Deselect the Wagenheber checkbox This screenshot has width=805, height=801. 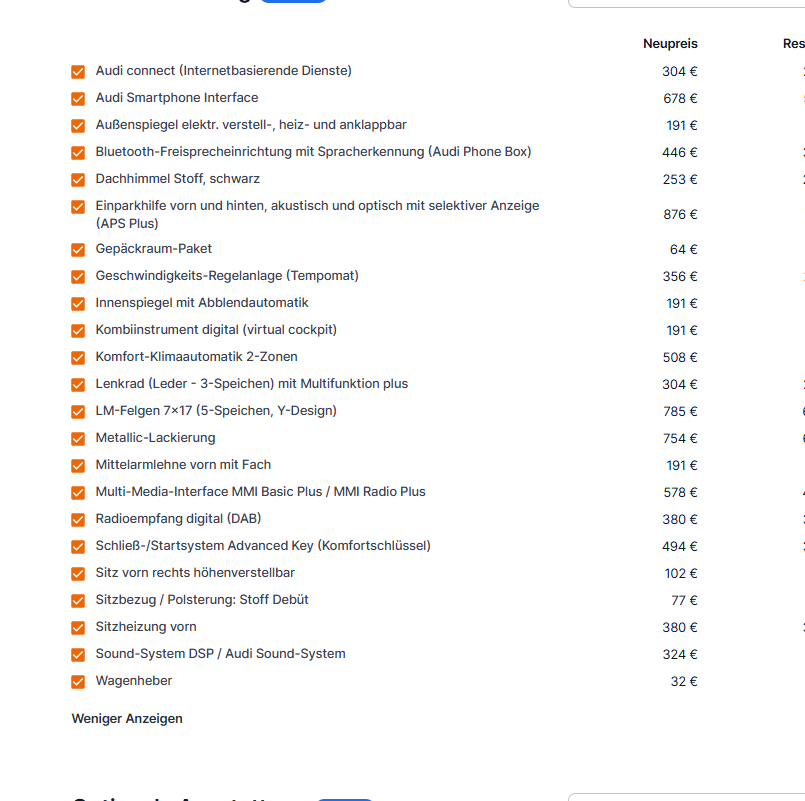coord(78,682)
